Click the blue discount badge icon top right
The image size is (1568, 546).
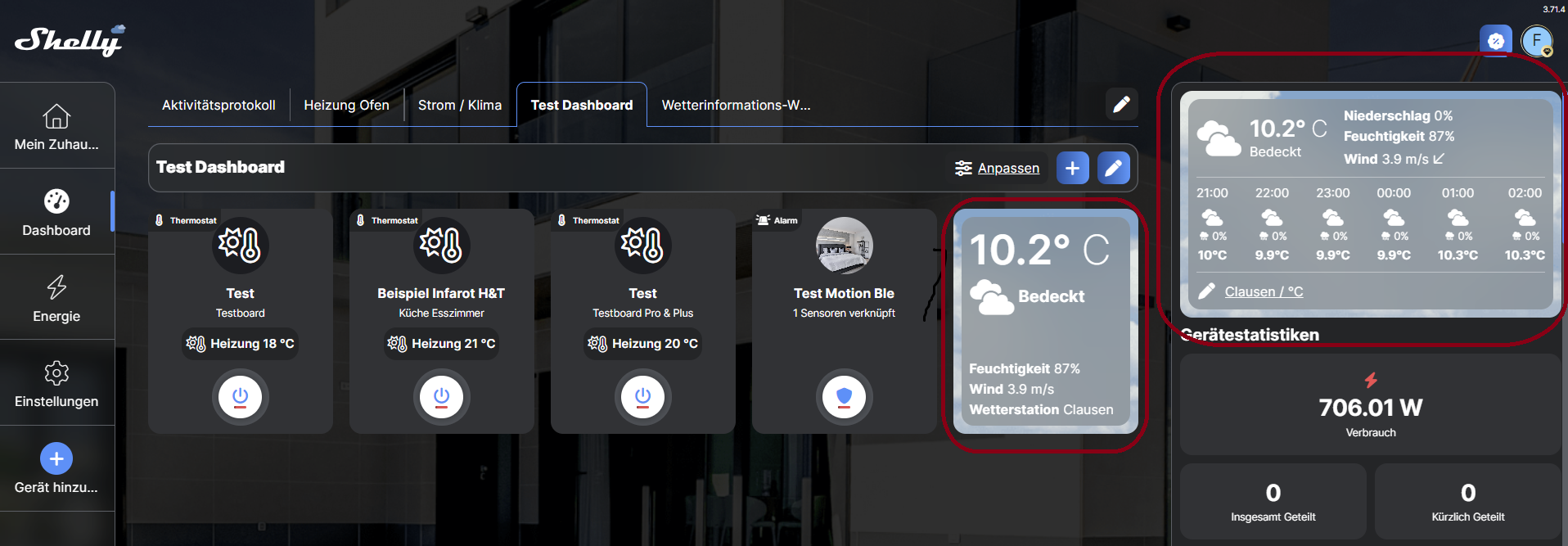(1495, 40)
